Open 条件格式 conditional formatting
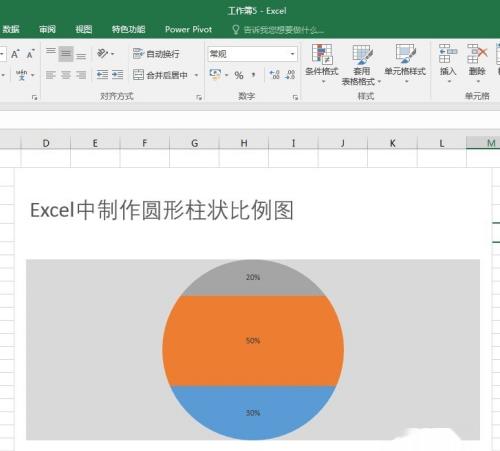500x451 pixels. (322, 63)
